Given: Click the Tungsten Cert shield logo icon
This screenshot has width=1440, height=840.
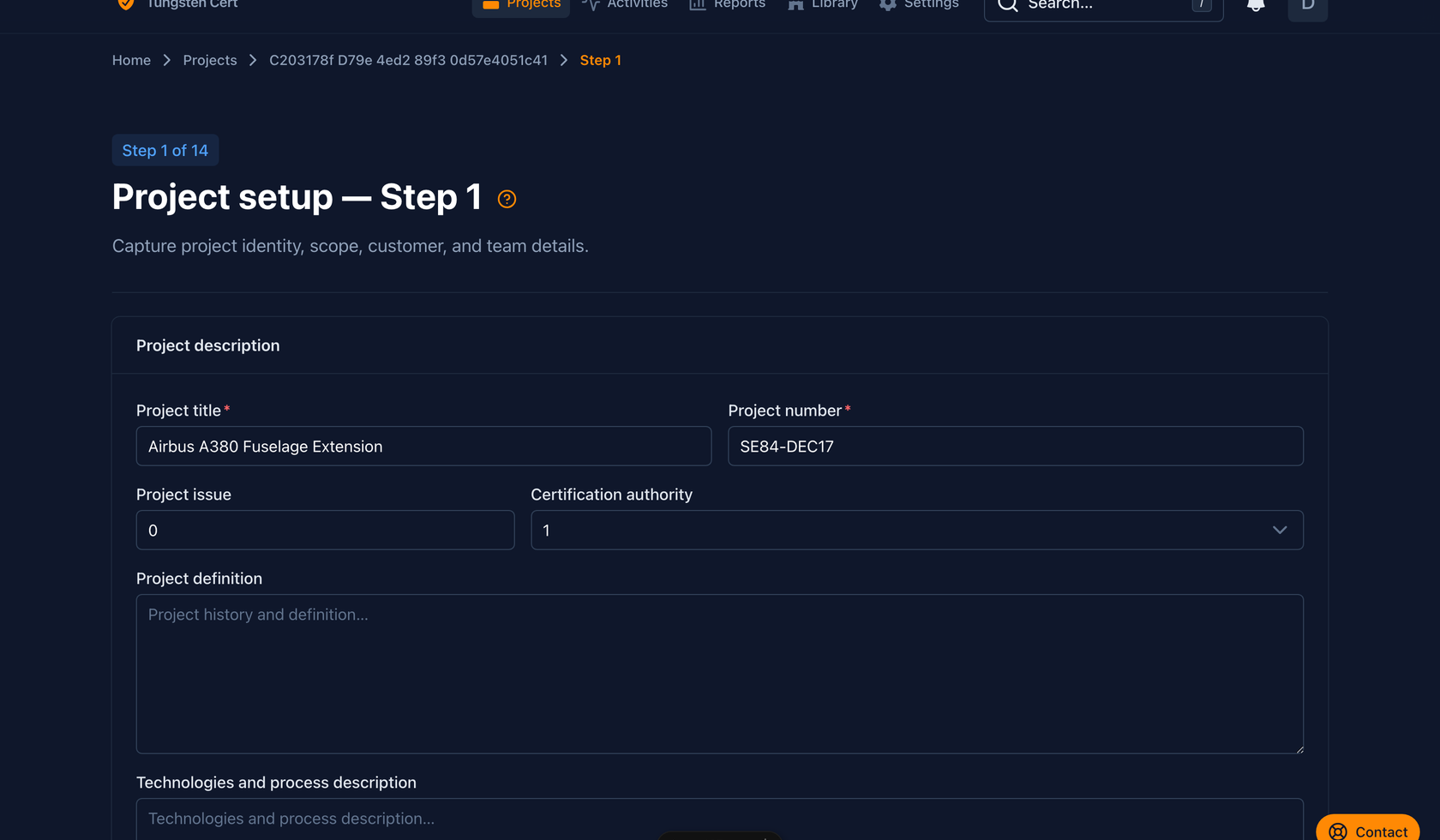Looking at the screenshot, I should (125, 3).
